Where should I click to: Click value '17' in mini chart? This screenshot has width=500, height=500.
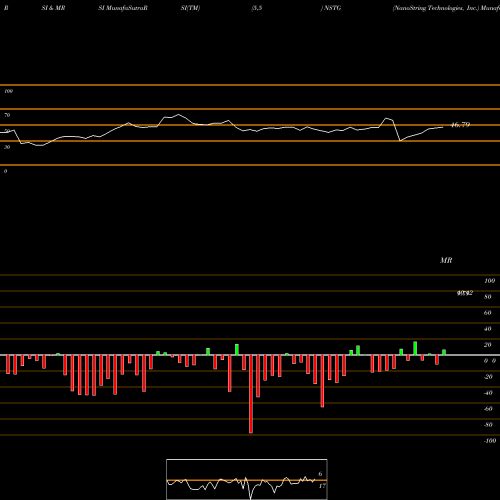(x=322, y=486)
